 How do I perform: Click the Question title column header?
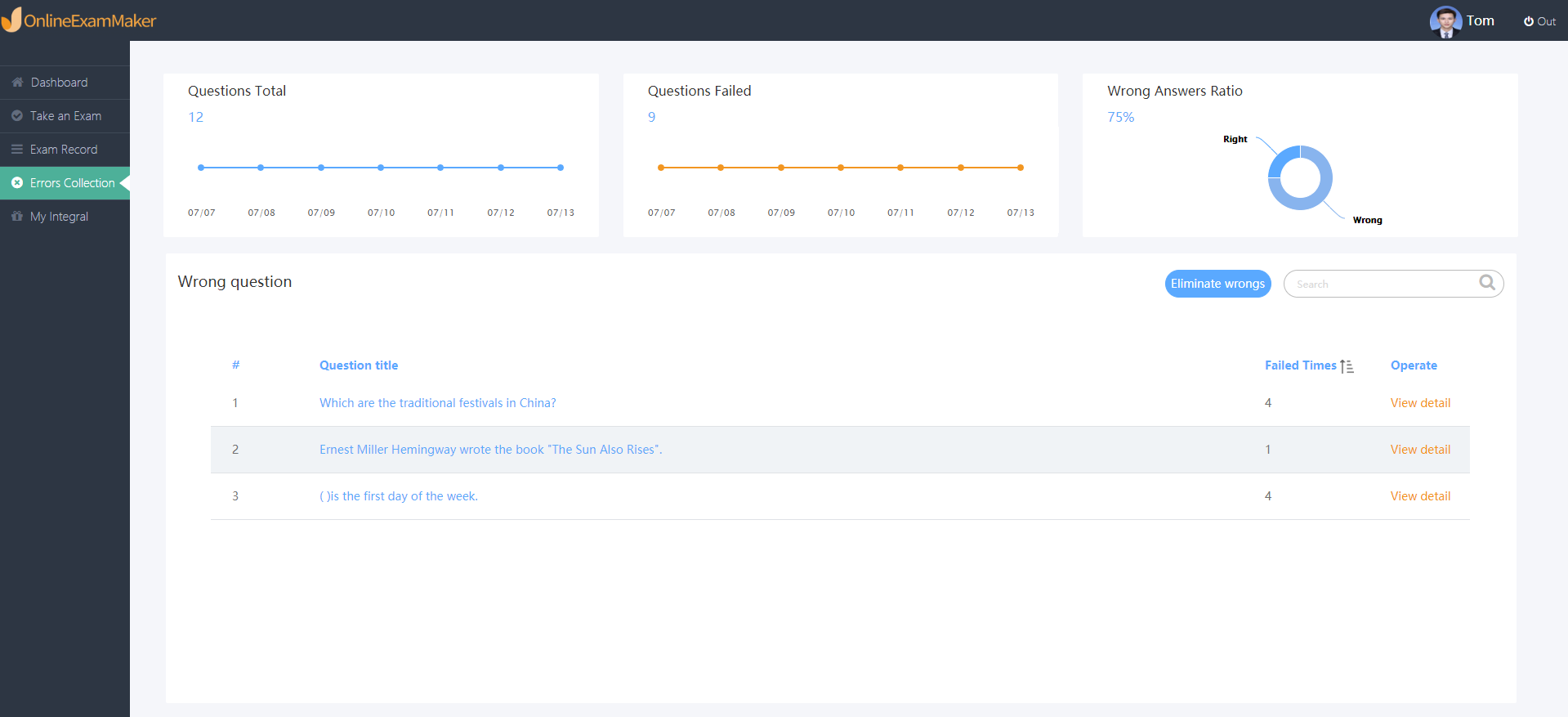359,365
